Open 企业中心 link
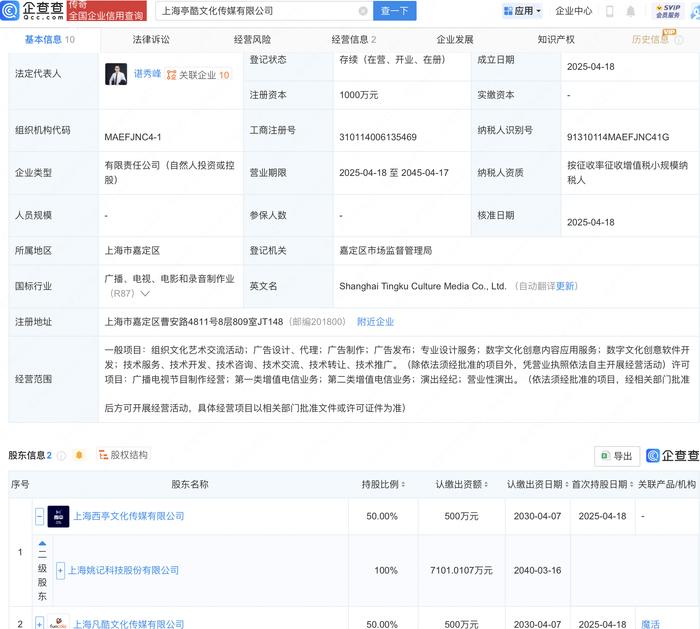 573,11
